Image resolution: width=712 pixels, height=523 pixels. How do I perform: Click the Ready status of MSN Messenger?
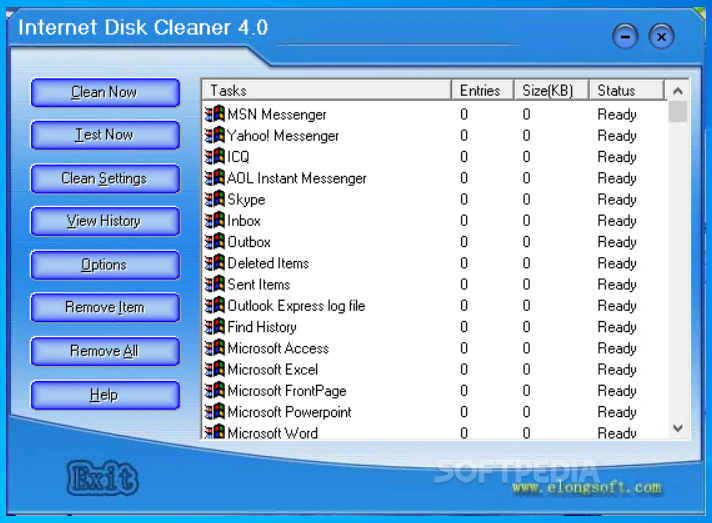coord(617,114)
